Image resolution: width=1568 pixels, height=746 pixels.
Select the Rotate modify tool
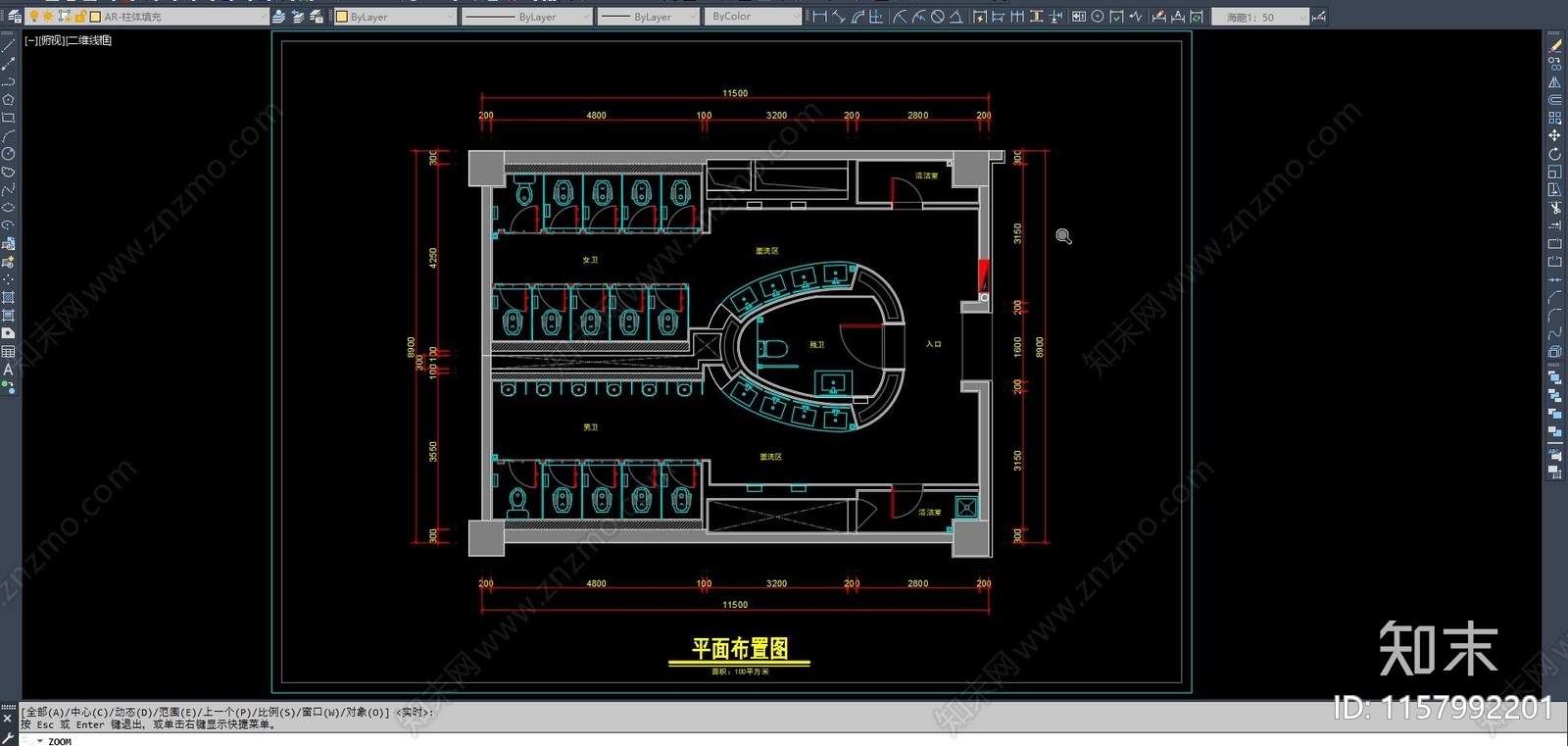click(x=1554, y=154)
